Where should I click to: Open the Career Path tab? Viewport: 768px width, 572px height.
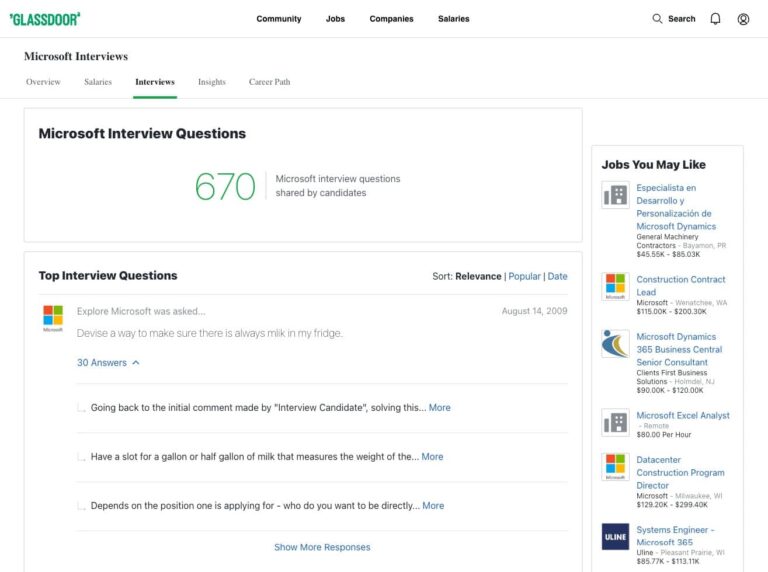(x=269, y=82)
